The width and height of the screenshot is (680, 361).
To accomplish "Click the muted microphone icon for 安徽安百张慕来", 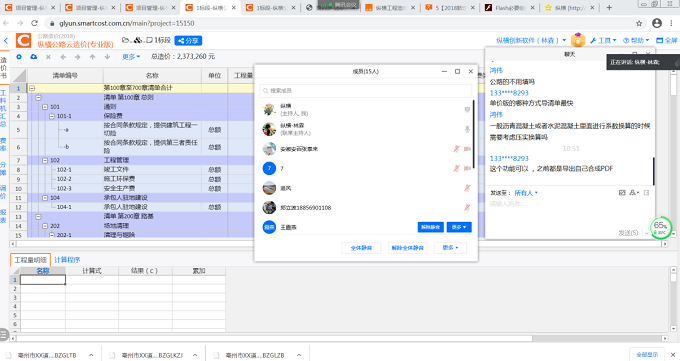I will click(x=456, y=149).
